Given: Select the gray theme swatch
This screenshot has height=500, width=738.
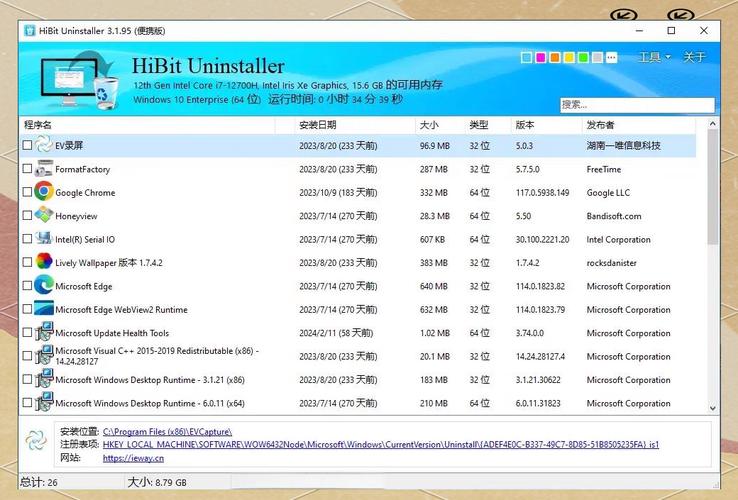Looking at the screenshot, I should pos(597,57).
